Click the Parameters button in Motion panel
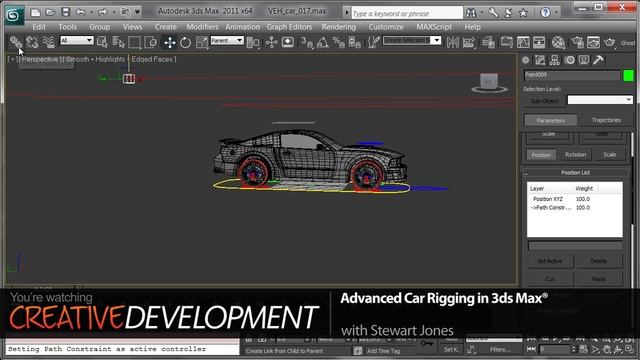Screen dimensions: 640x360 [551, 120]
